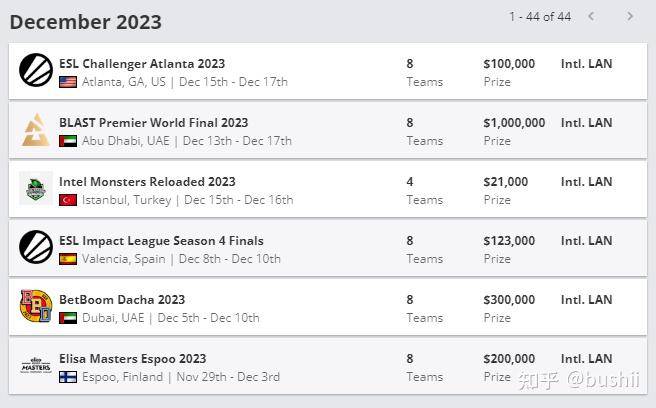Click the Turkey flag icon
The height and width of the screenshot is (408, 656).
pos(68,200)
